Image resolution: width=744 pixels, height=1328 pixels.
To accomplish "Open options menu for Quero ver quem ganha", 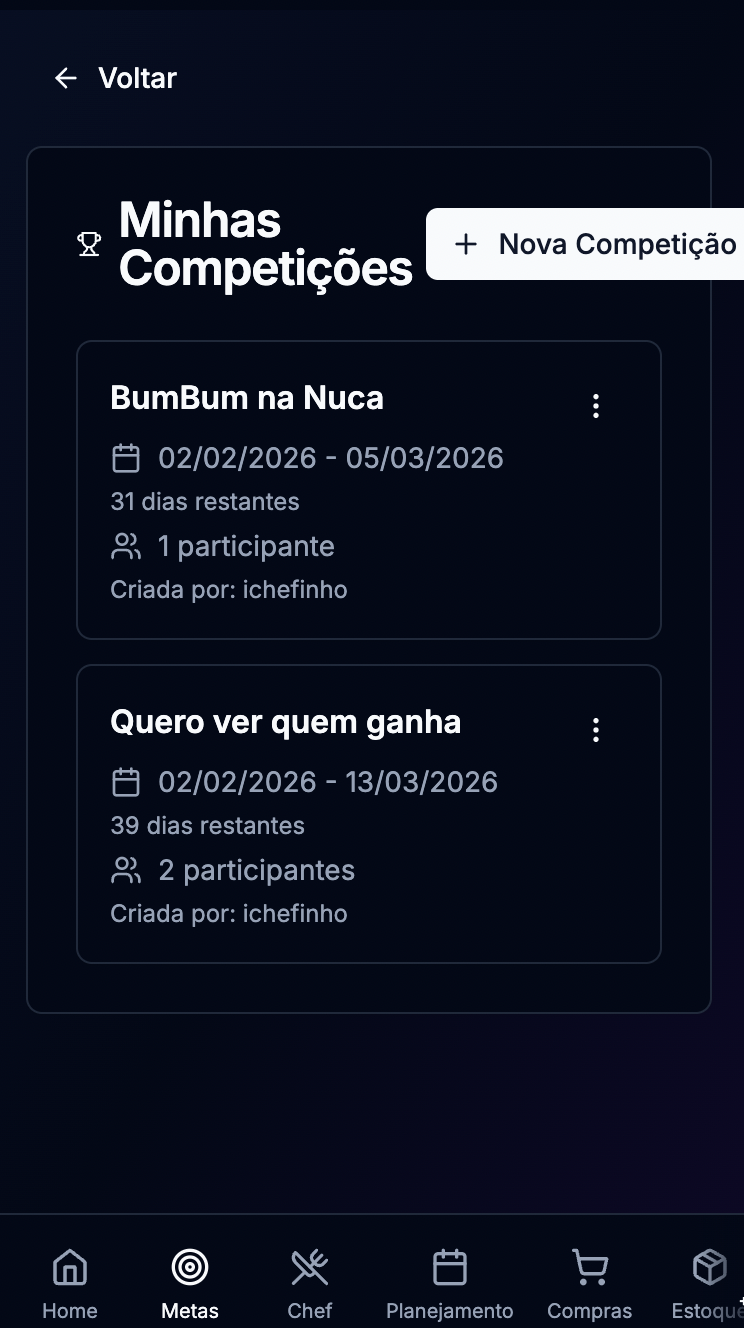I will [596, 730].
